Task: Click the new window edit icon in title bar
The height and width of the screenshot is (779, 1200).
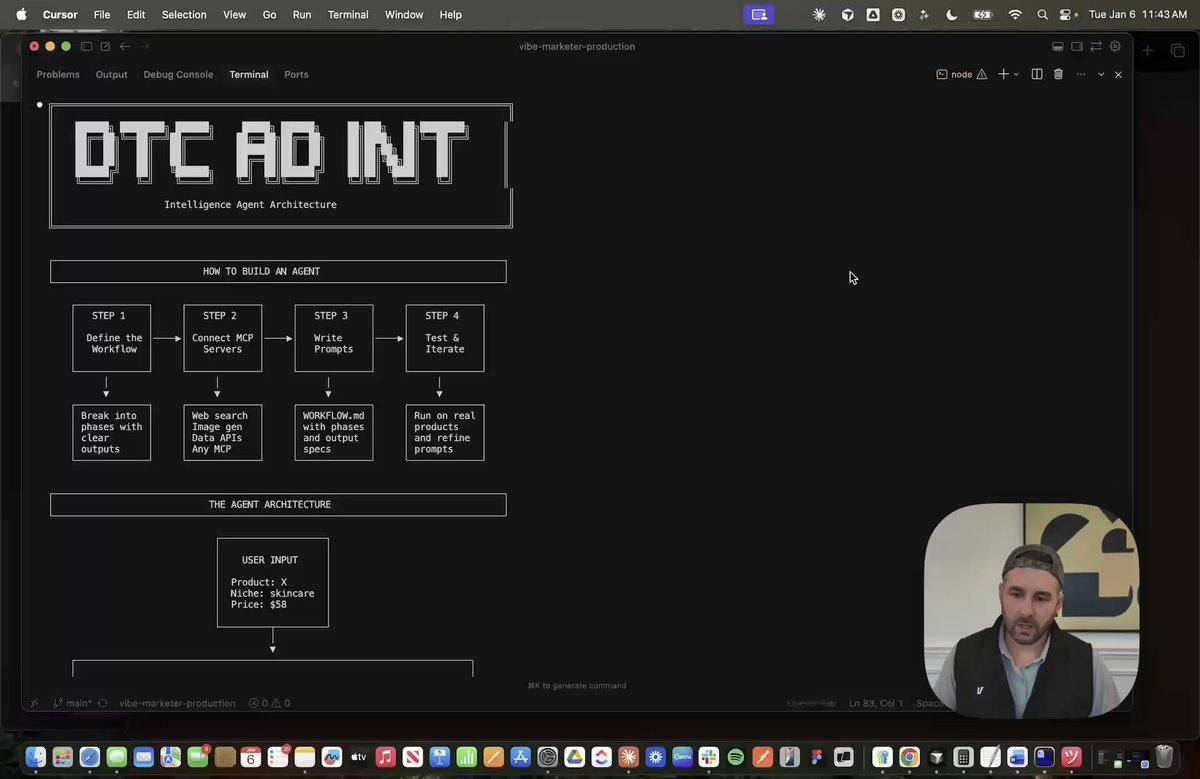Action: pyautogui.click(x=105, y=47)
